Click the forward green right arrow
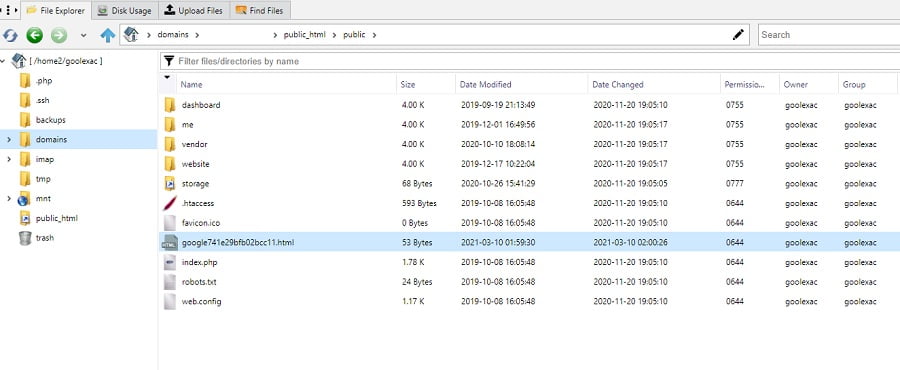The height and width of the screenshot is (370, 900). [x=59, y=36]
